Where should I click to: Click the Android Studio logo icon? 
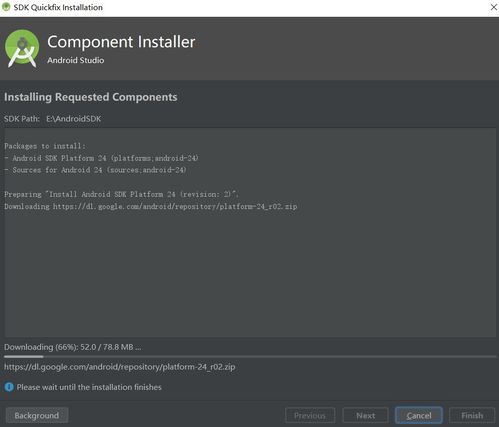coord(22,49)
